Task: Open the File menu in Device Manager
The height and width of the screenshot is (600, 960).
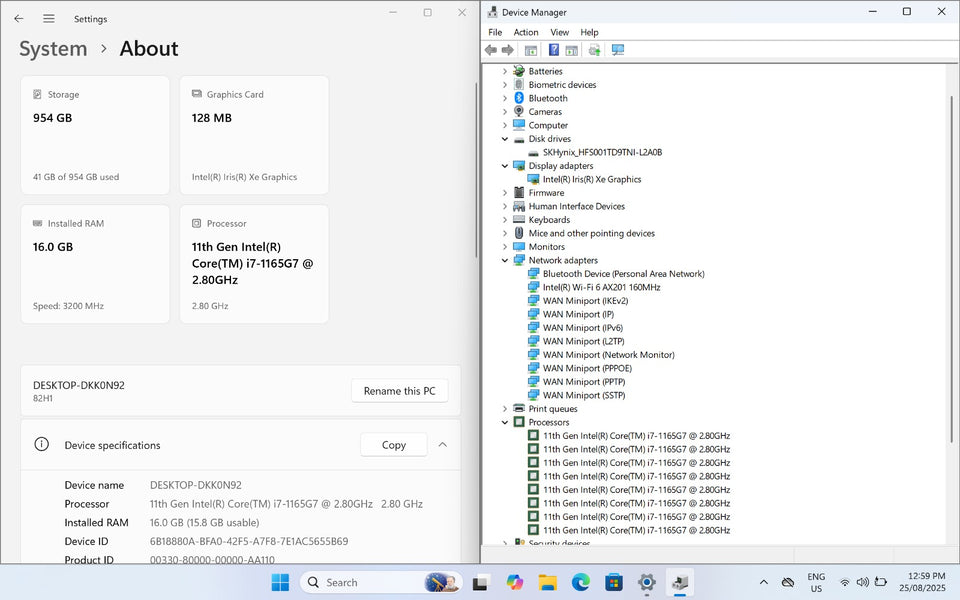Action: point(495,32)
